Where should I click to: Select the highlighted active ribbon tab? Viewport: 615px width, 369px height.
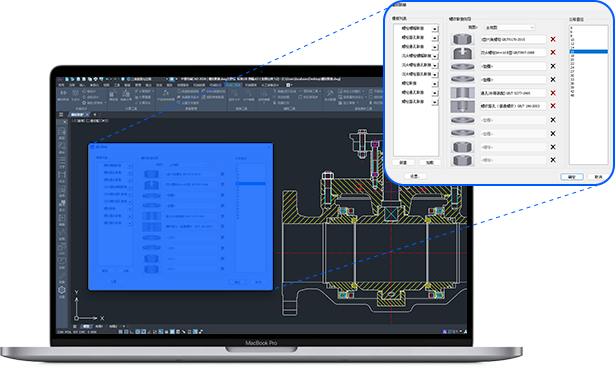[233, 85]
